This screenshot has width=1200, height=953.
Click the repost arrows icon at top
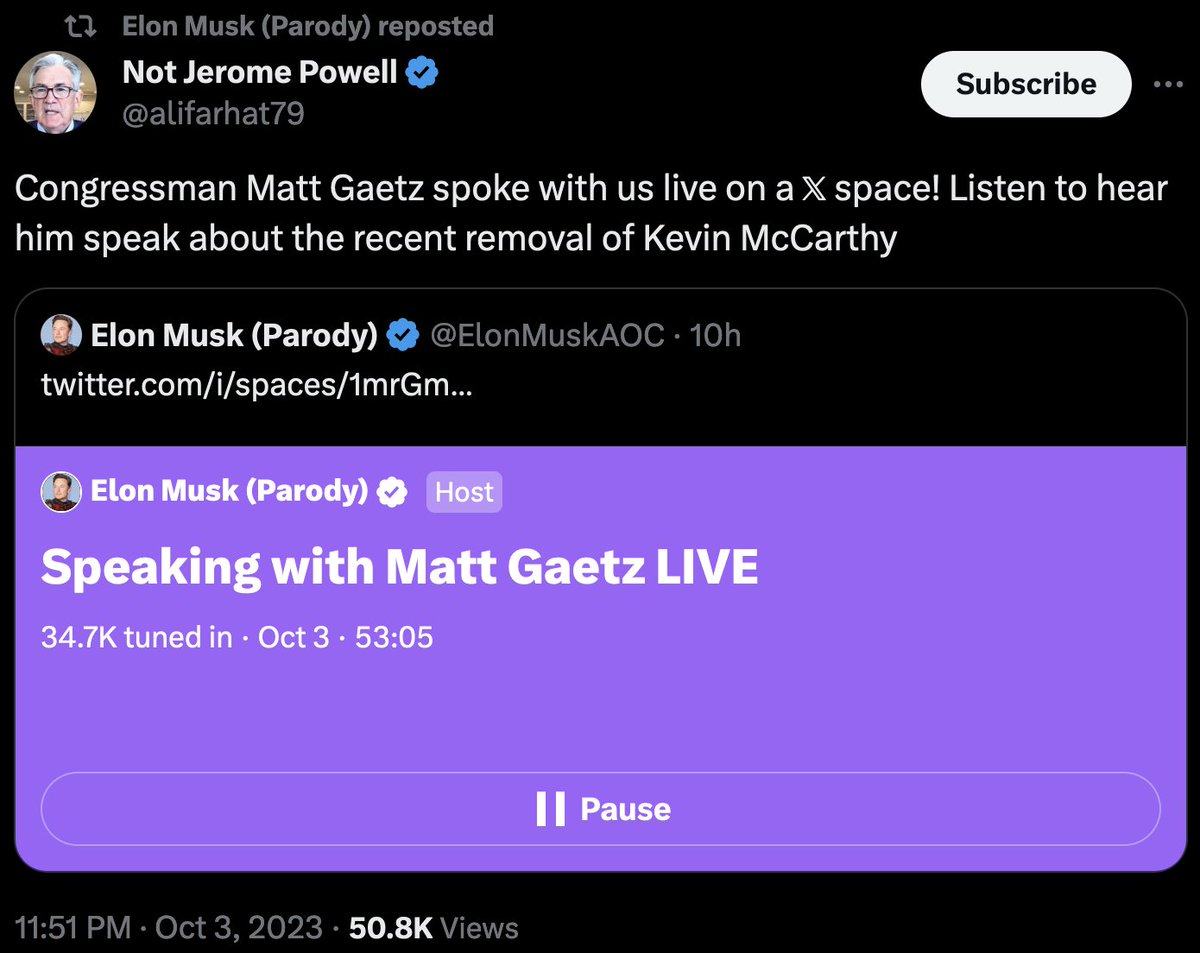pyautogui.click(x=89, y=27)
